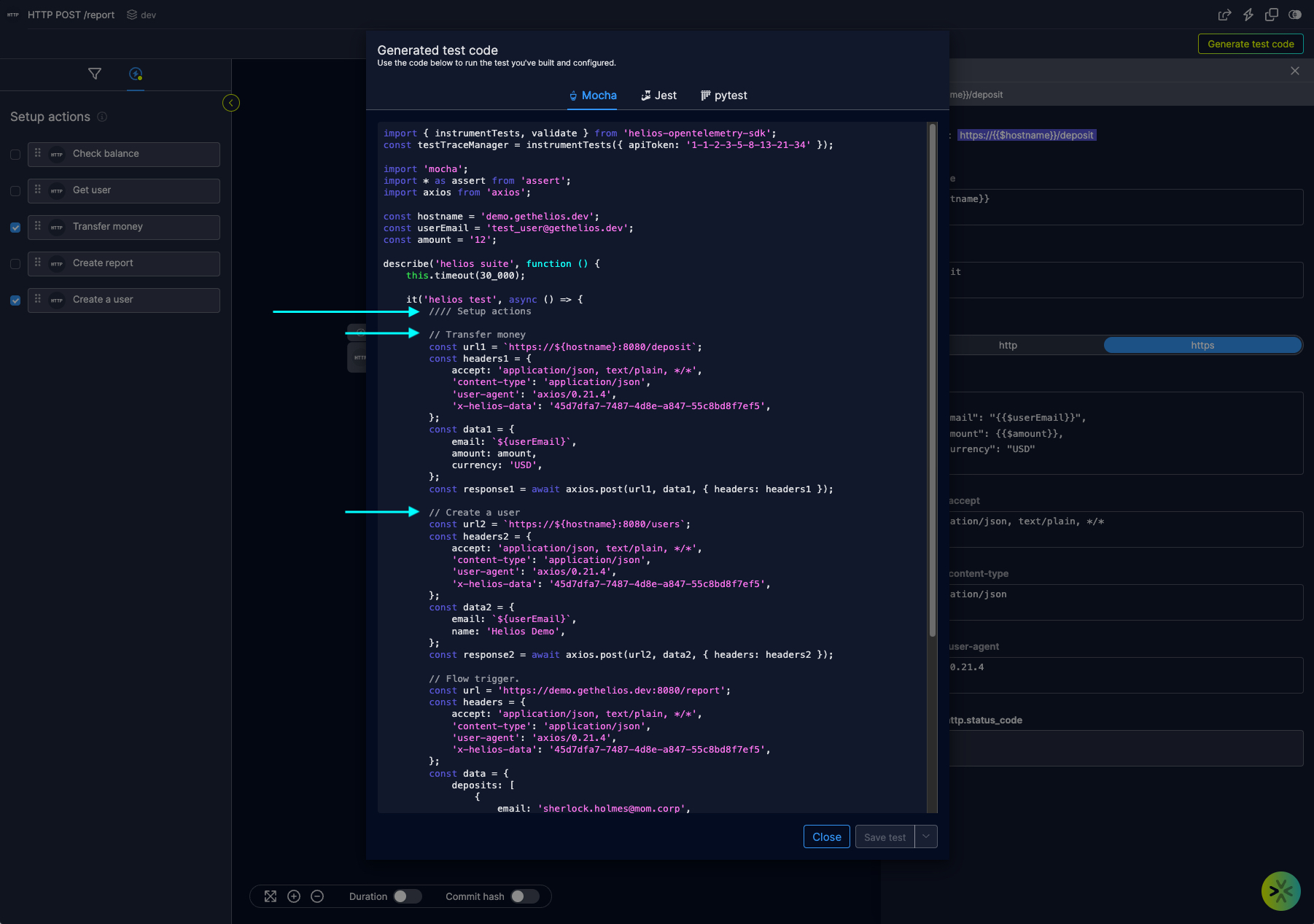Click the share icon in top bar
Screen dimensions: 1314x924
[1224, 15]
